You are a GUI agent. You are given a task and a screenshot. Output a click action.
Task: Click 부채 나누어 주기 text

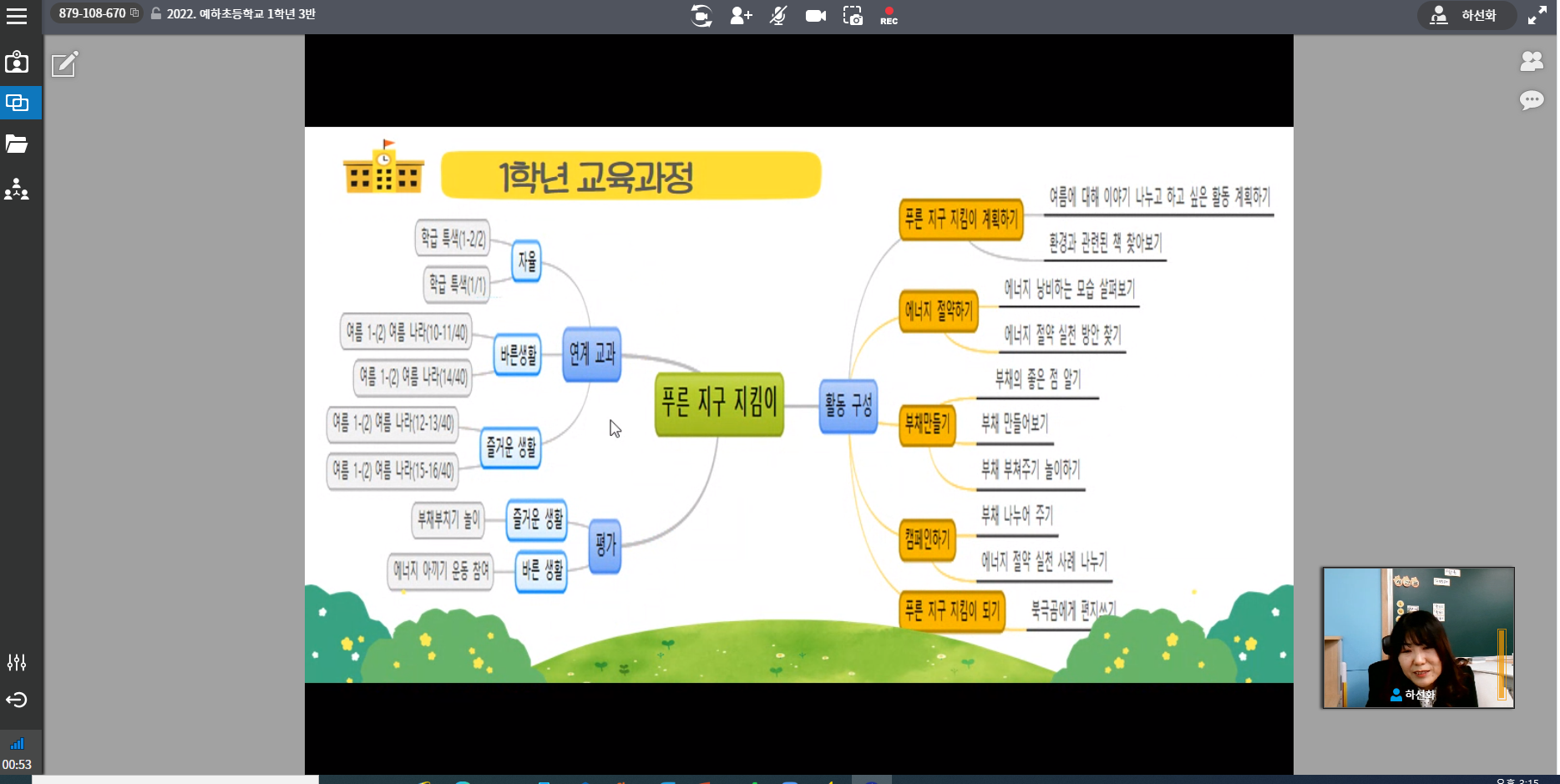(1016, 515)
